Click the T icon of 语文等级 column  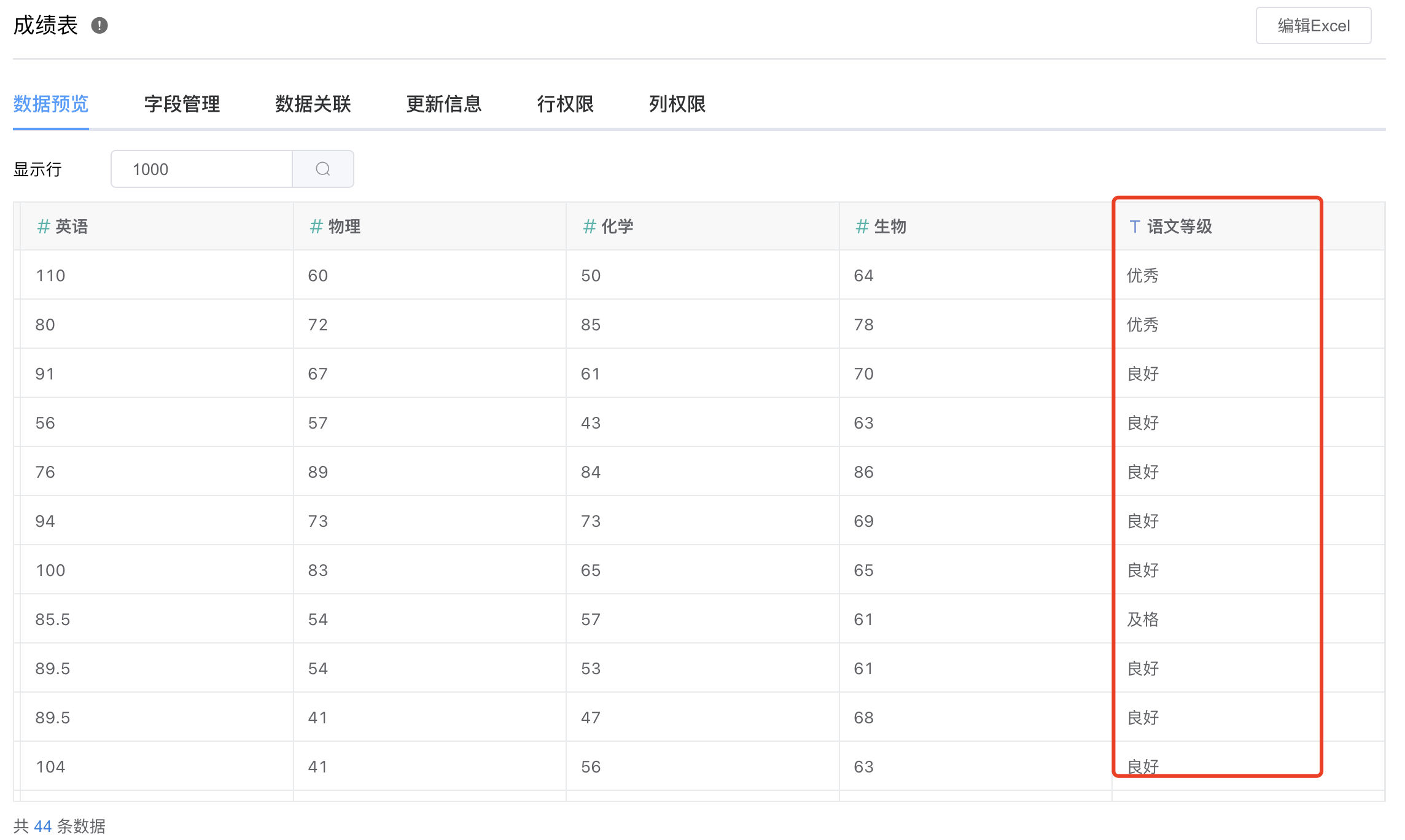pyautogui.click(x=1135, y=227)
